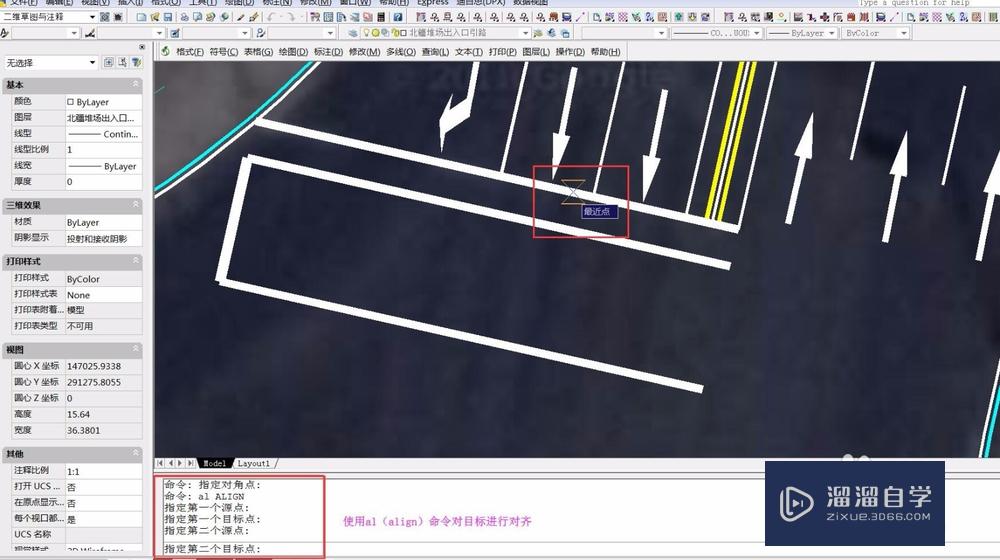The image size is (1000, 560).
Task: Jump to first layout tab arrow
Action: (x=160, y=463)
